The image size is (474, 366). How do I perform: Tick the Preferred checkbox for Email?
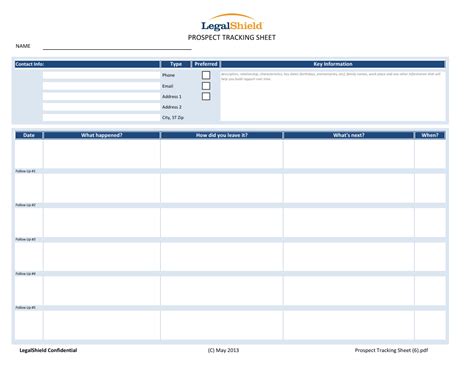(x=206, y=86)
